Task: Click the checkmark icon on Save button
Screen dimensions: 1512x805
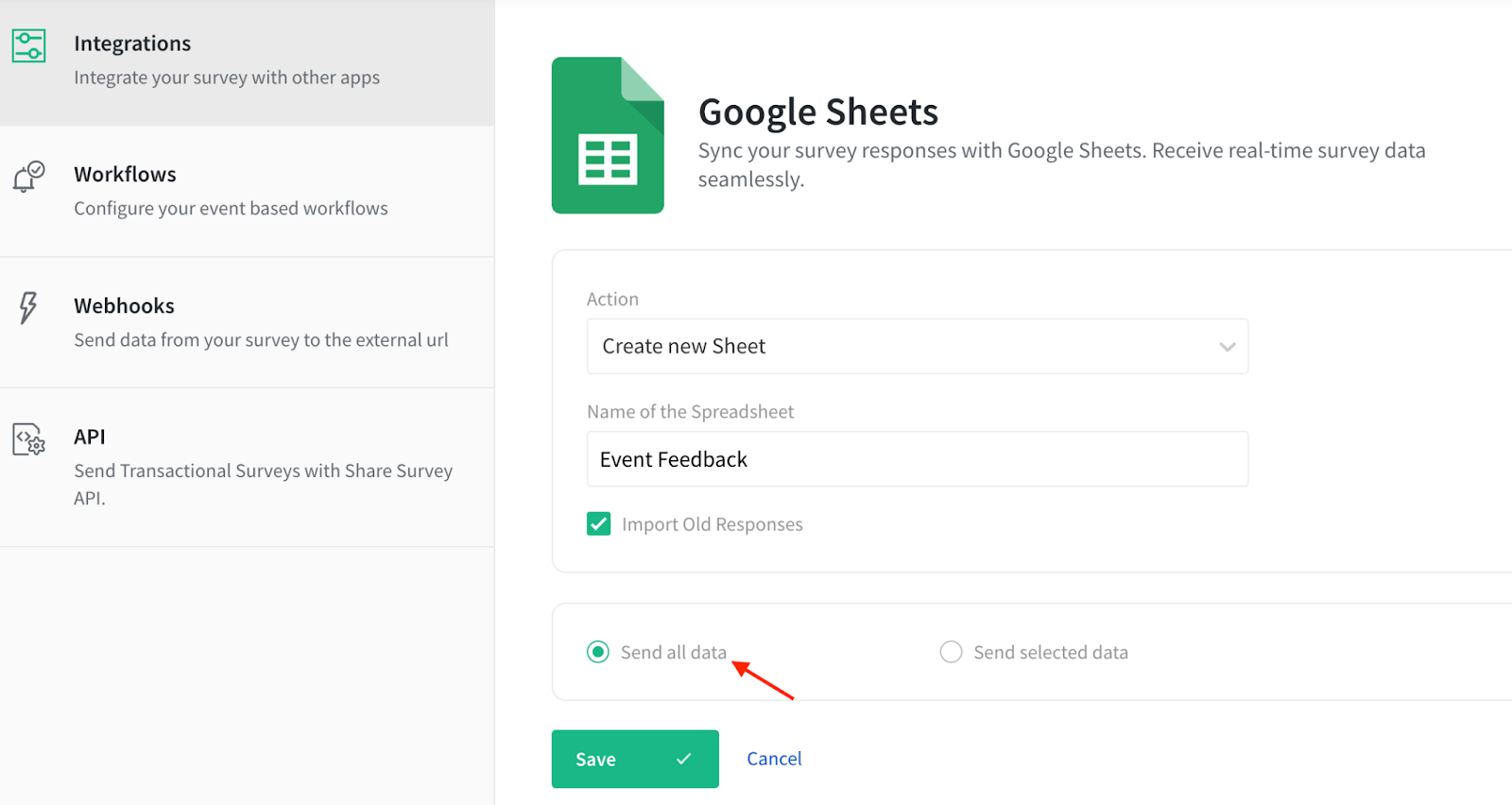Action: pyautogui.click(x=684, y=759)
